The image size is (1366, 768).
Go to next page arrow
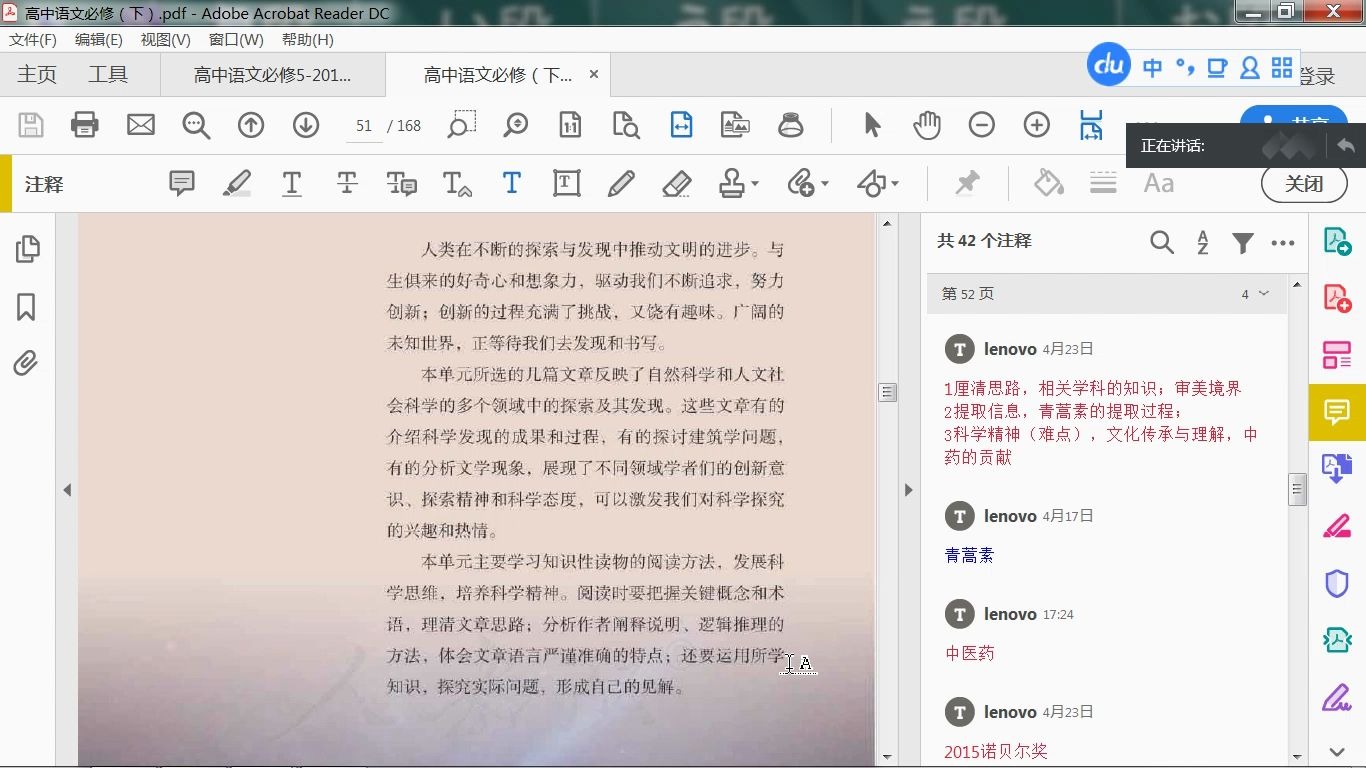(x=306, y=125)
